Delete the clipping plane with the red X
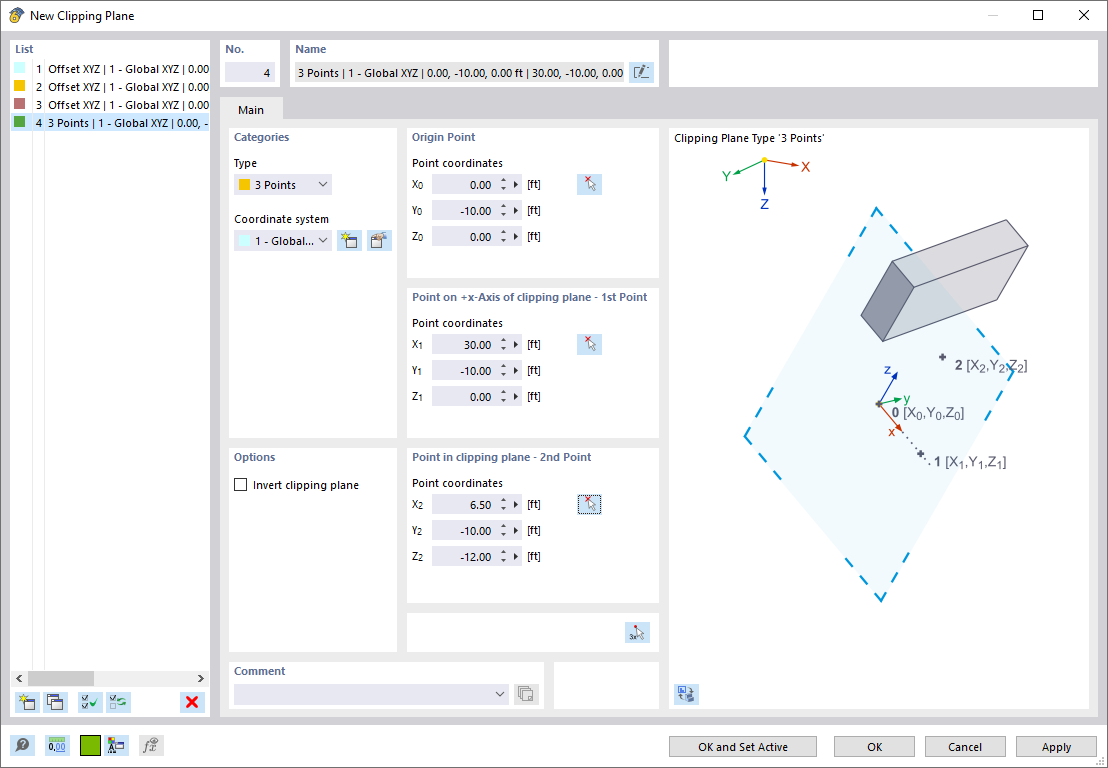 [191, 702]
